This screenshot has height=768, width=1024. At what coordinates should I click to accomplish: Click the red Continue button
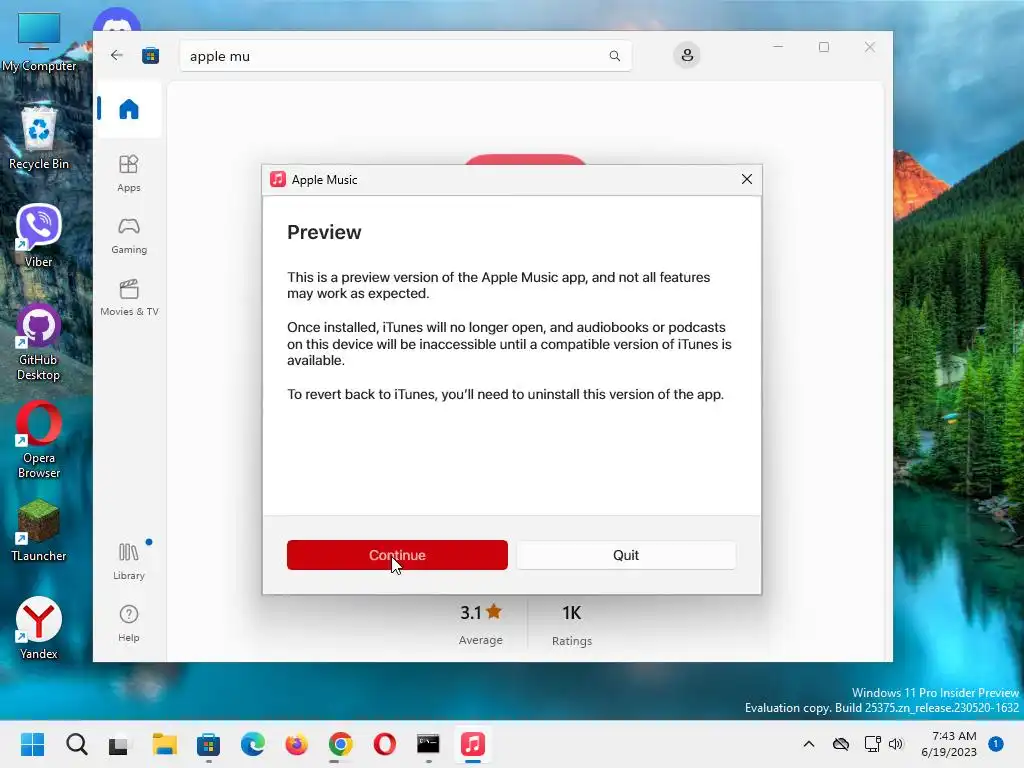pos(397,555)
